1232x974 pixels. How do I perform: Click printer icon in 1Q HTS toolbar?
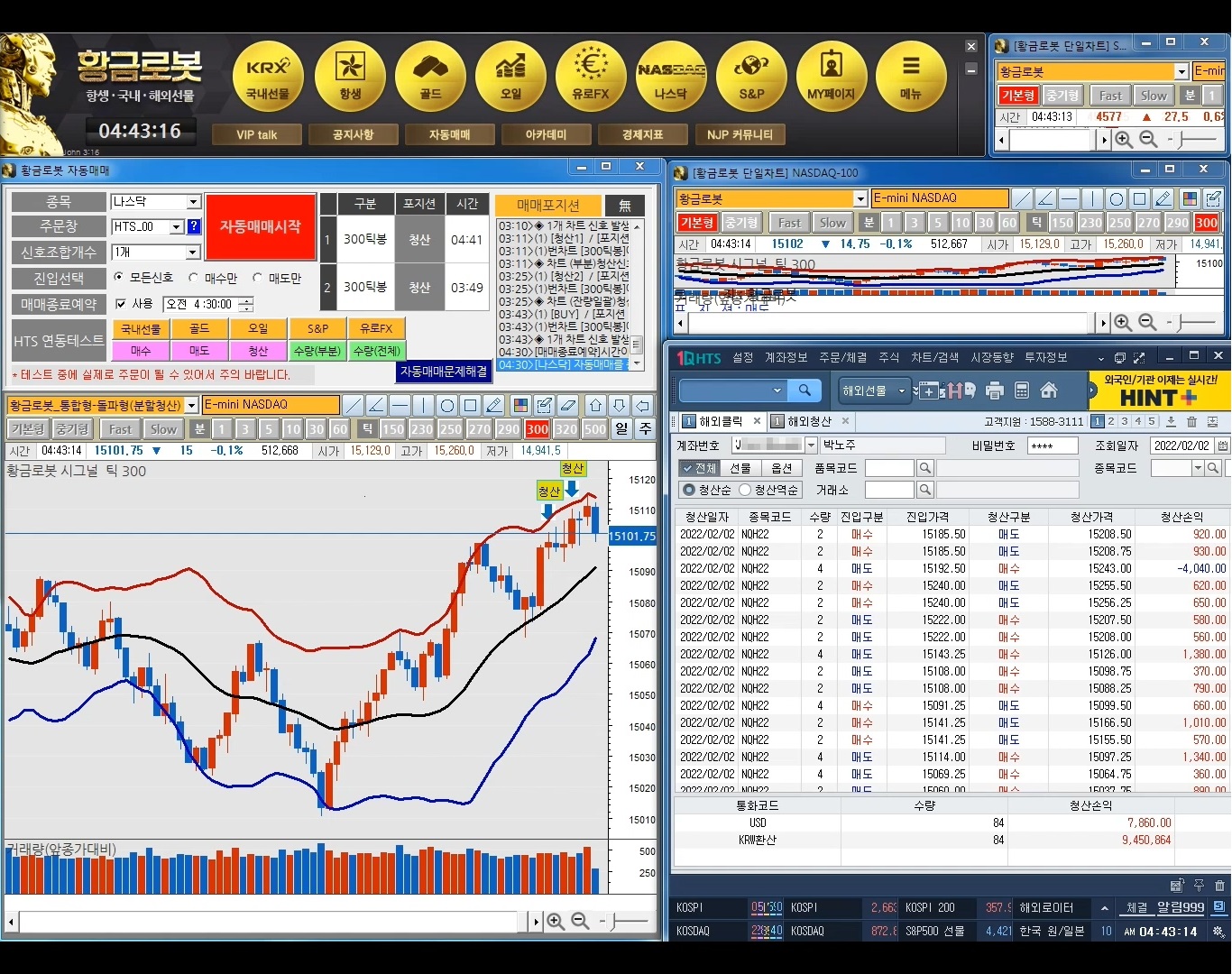point(995,391)
